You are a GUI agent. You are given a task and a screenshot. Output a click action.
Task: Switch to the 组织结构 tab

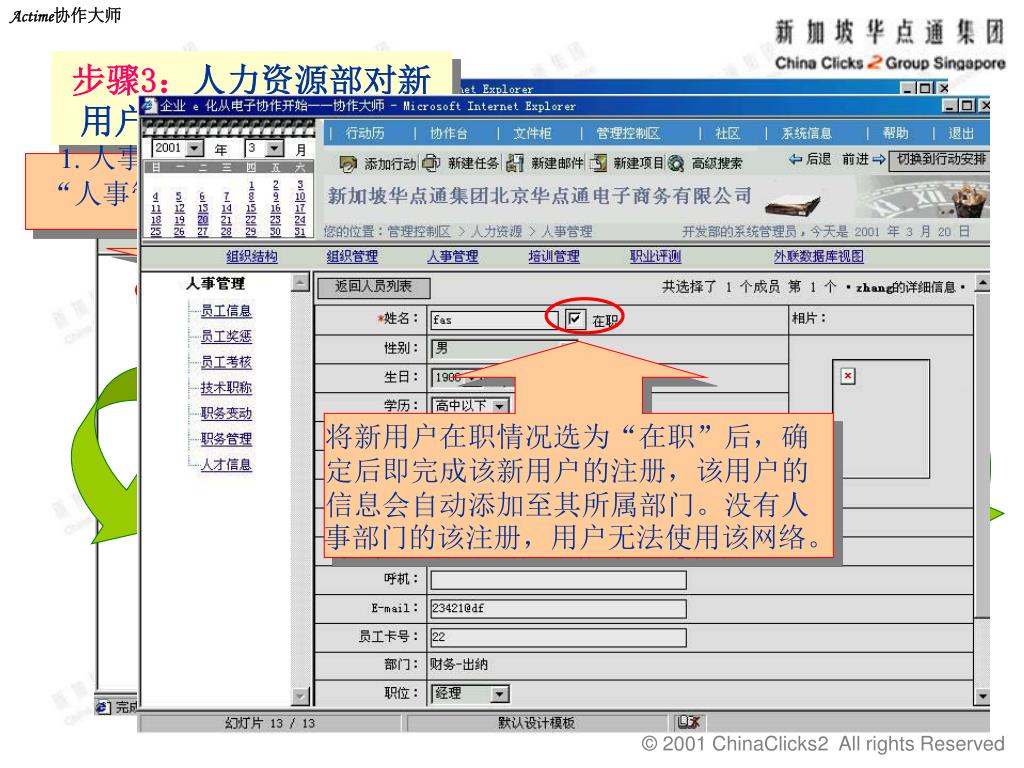point(251,257)
